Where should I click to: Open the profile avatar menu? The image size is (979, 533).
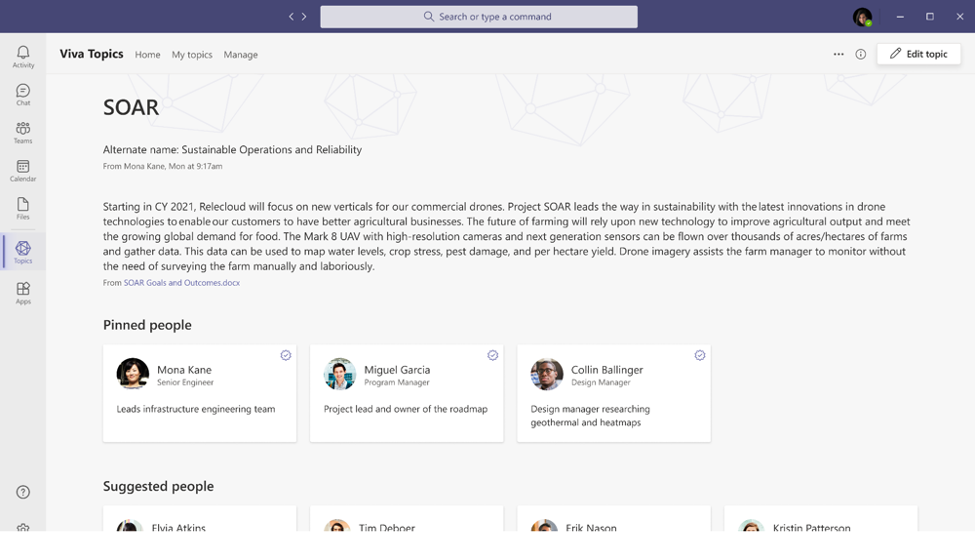(x=862, y=17)
